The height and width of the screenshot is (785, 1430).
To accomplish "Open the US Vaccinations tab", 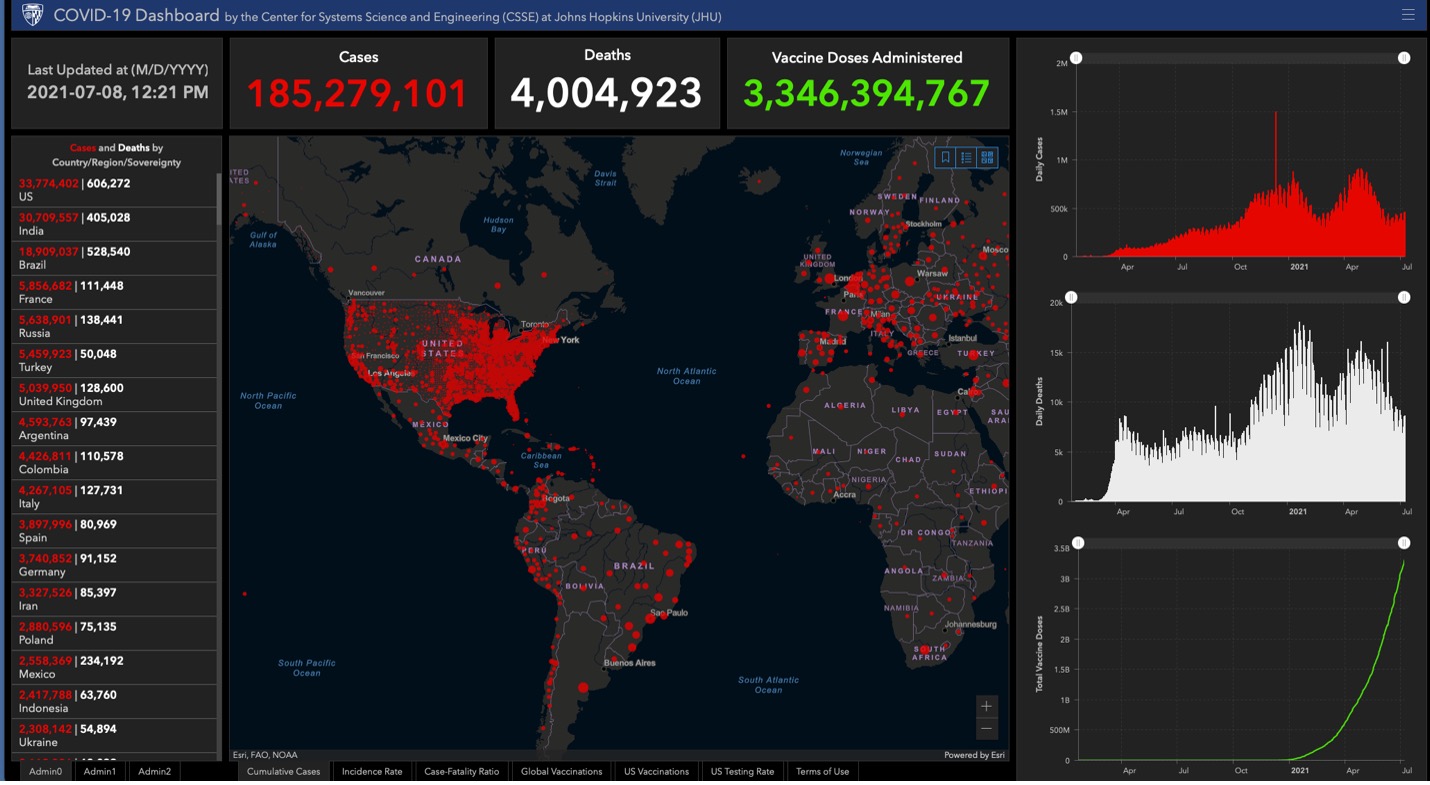I will tap(656, 772).
